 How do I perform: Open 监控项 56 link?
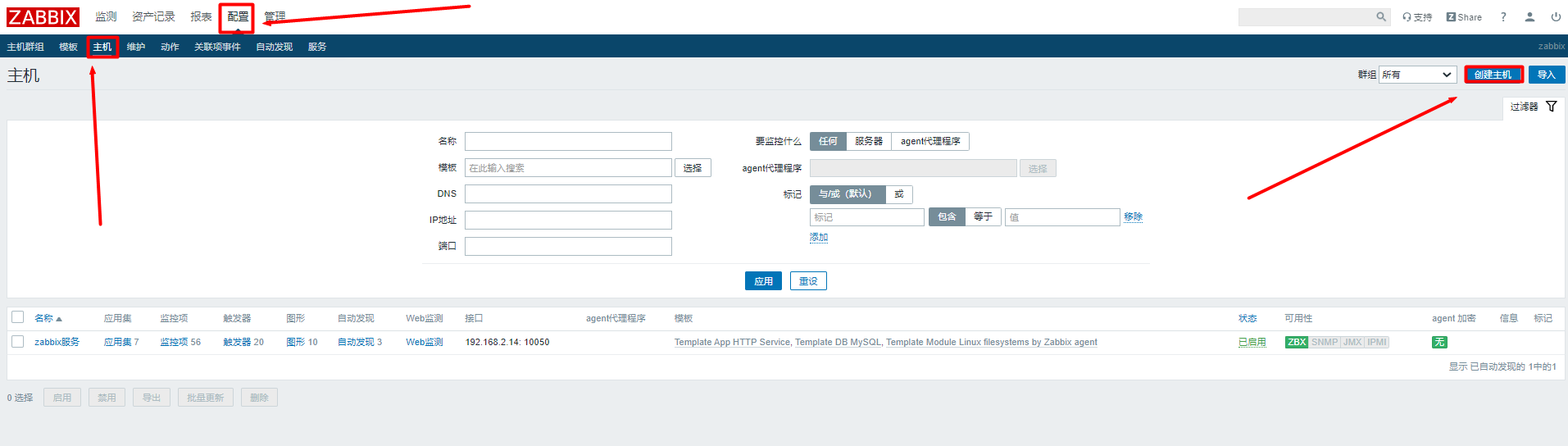click(x=174, y=342)
